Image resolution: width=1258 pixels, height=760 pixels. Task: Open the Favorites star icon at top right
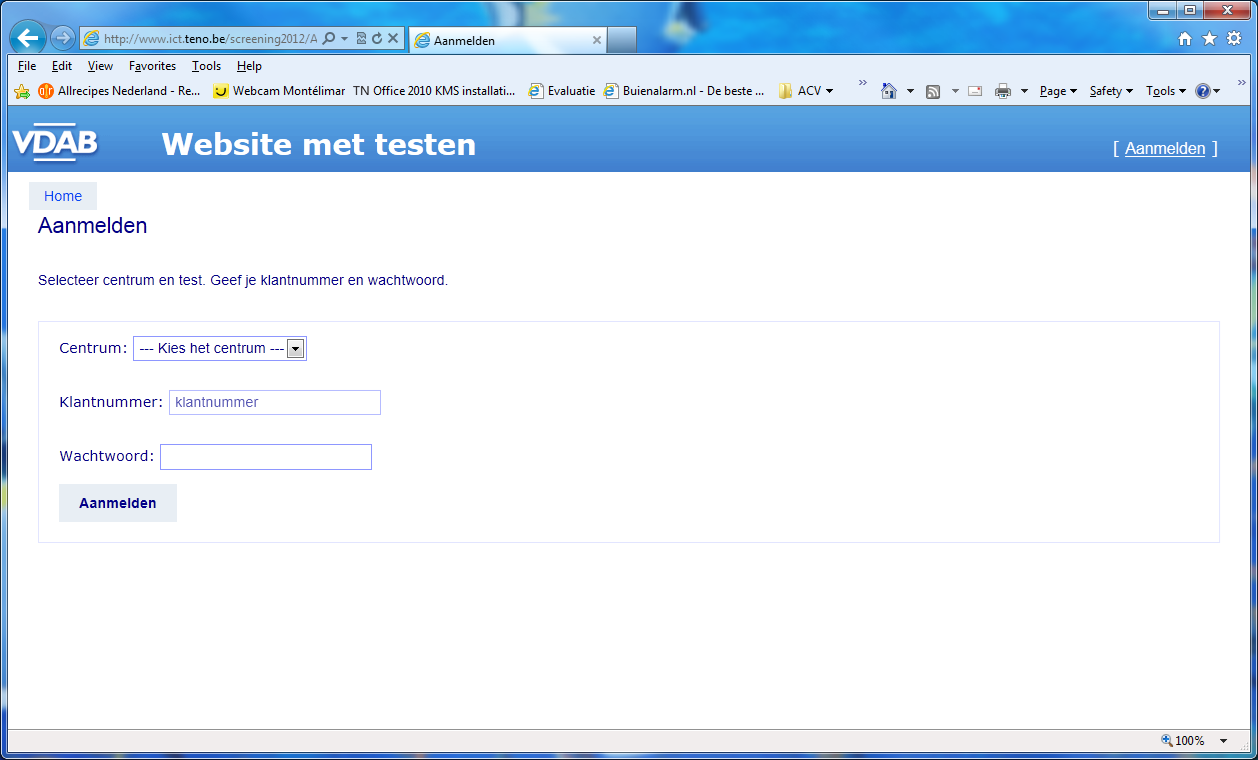1209,39
